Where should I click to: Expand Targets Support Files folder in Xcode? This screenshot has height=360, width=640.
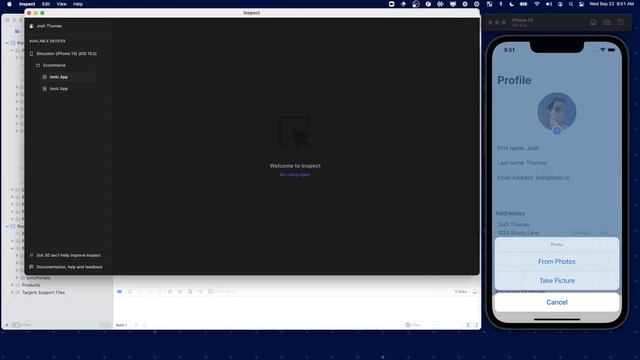point(13,292)
